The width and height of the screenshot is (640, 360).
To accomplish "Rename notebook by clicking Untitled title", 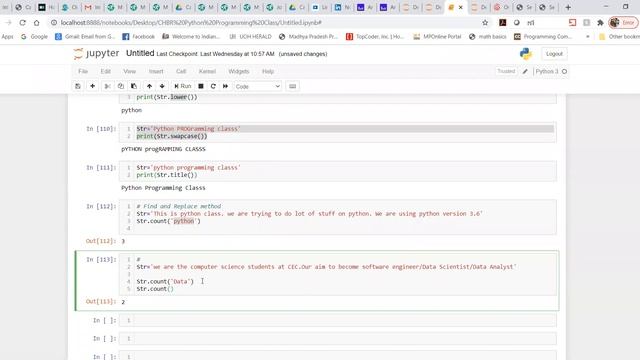I will point(140,53).
